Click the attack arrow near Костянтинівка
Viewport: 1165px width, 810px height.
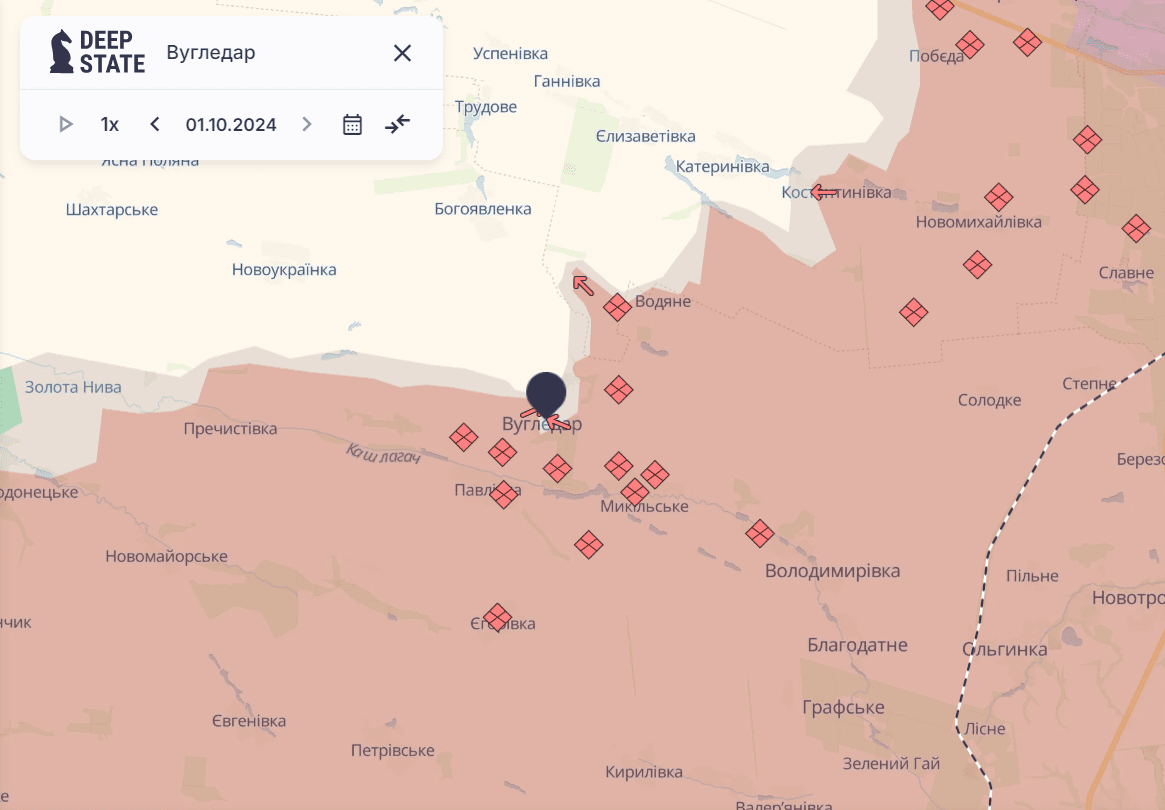pos(824,193)
